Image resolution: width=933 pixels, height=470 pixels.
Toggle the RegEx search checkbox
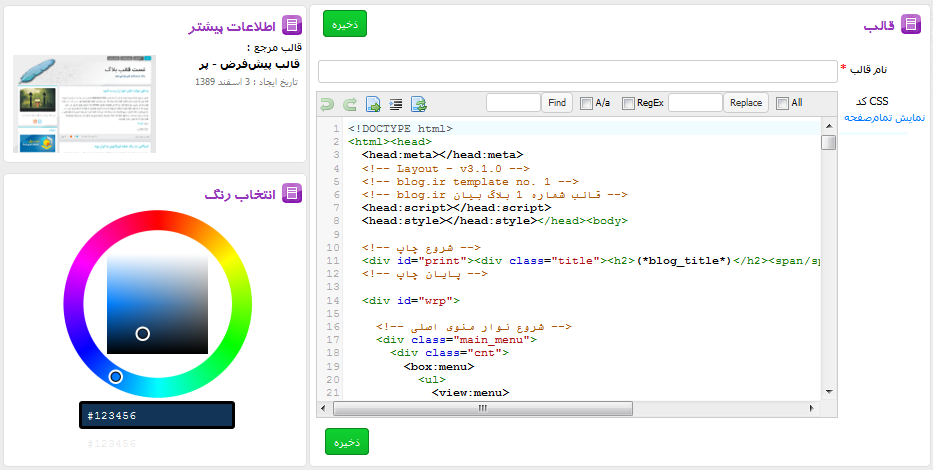pyautogui.click(x=628, y=103)
